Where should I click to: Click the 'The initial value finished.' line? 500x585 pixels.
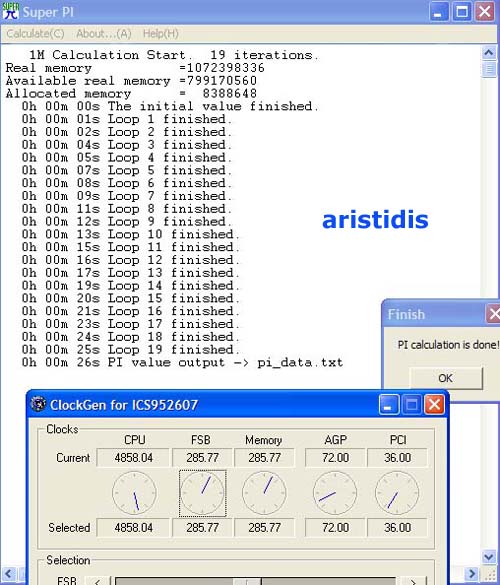pyautogui.click(x=170, y=106)
